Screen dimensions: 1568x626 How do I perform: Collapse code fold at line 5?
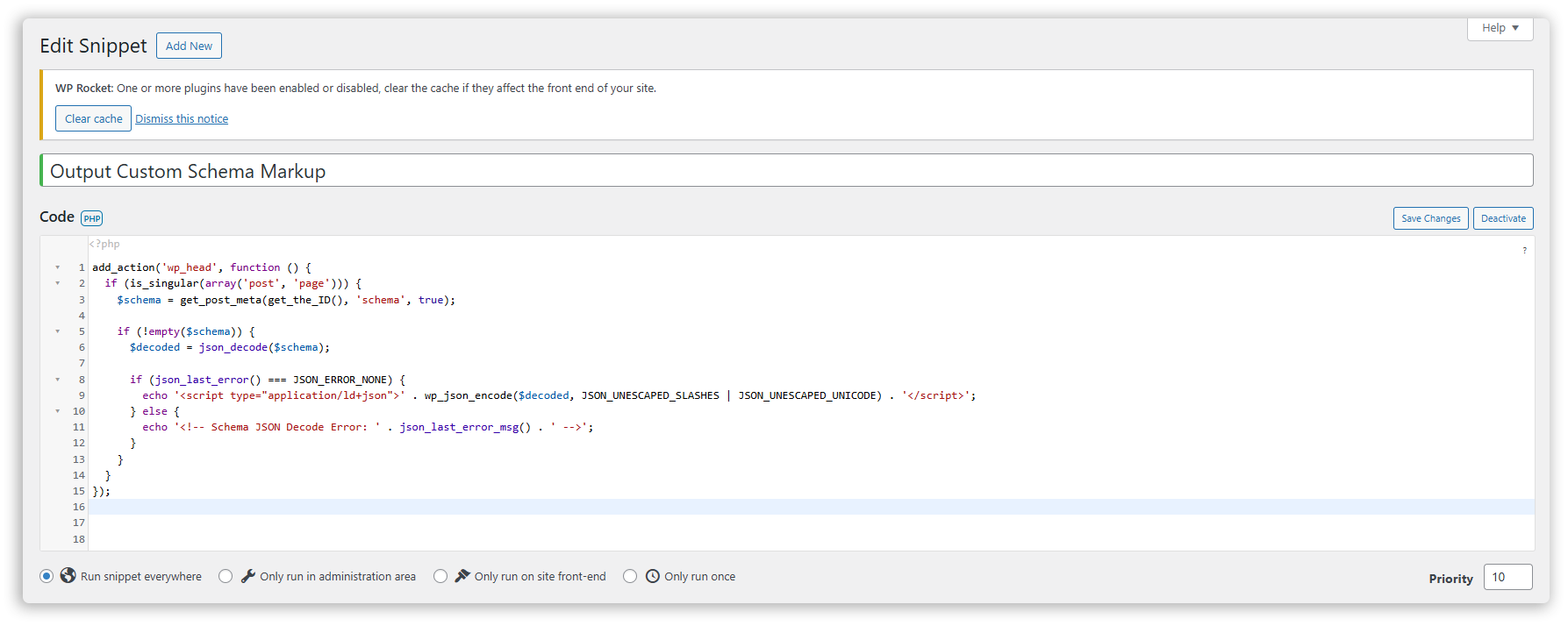[58, 331]
